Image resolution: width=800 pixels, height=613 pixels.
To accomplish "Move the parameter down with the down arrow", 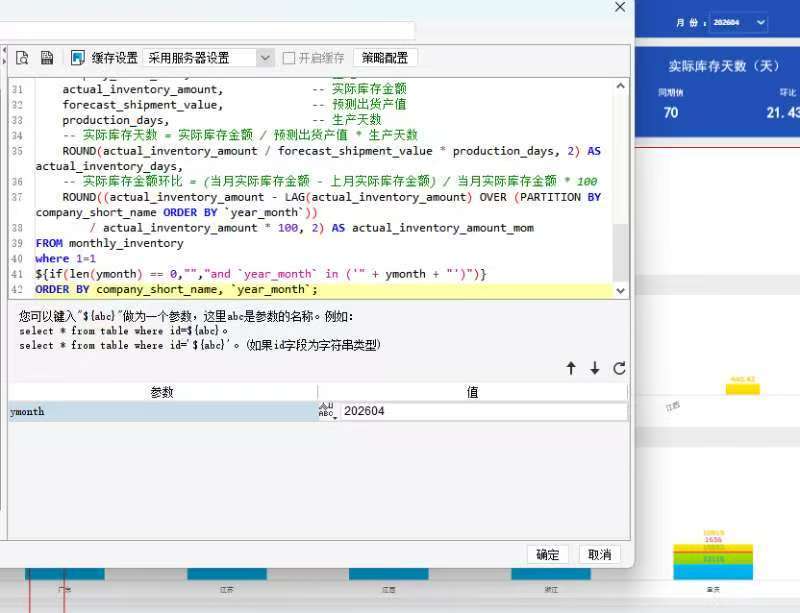I will tap(595, 368).
